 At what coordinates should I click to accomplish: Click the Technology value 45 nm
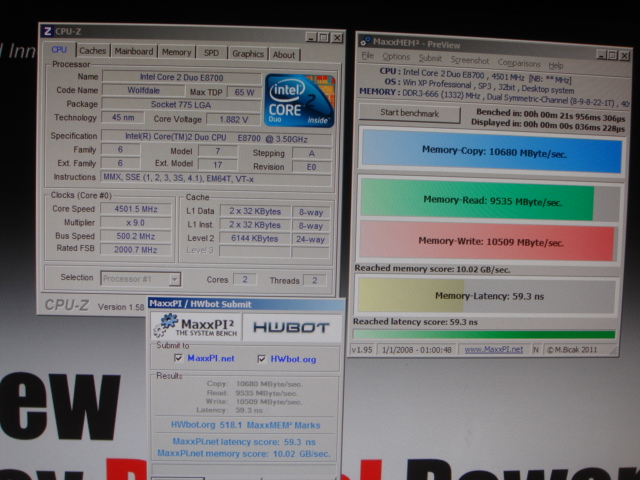click(x=123, y=117)
